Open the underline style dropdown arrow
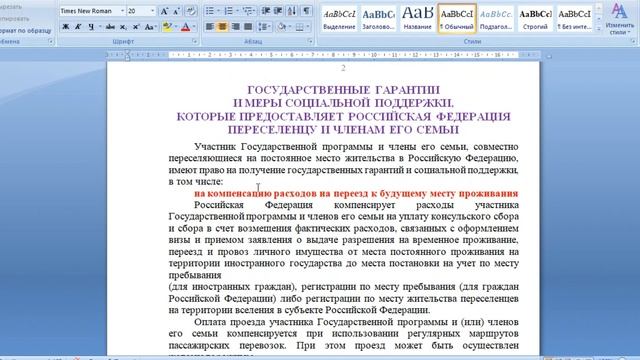 (x=100, y=27)
